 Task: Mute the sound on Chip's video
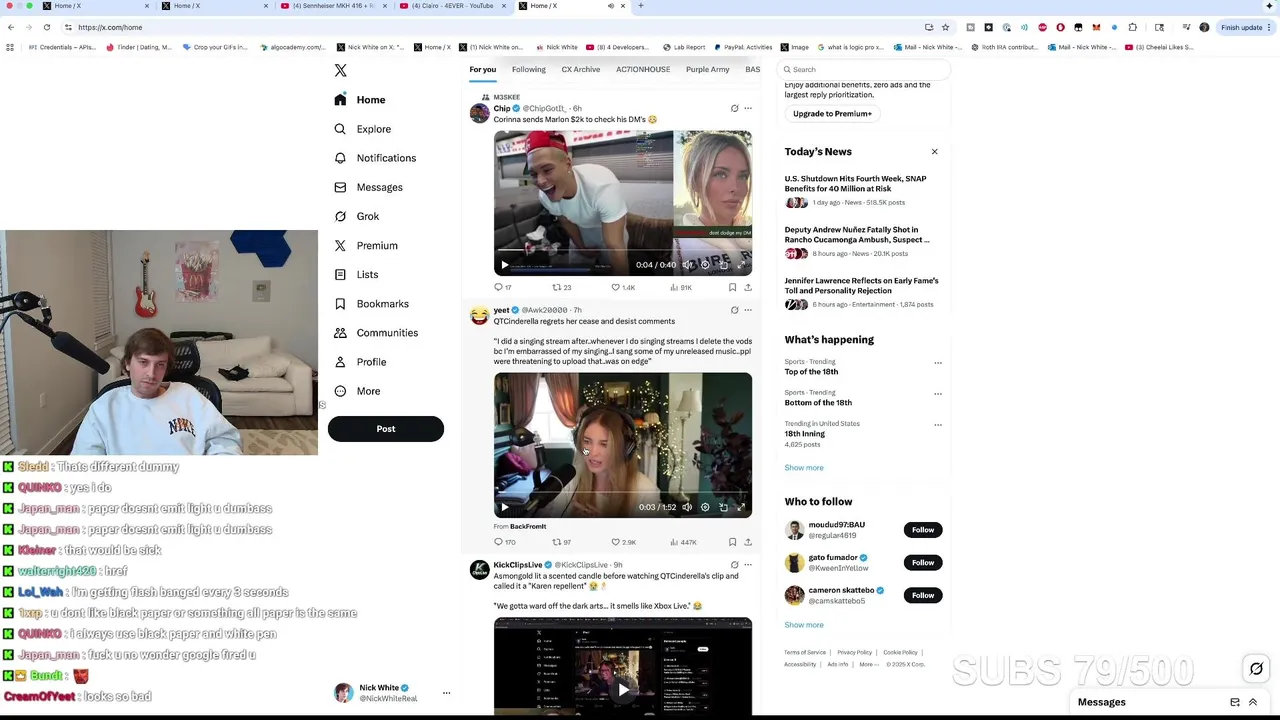(687, 265)
